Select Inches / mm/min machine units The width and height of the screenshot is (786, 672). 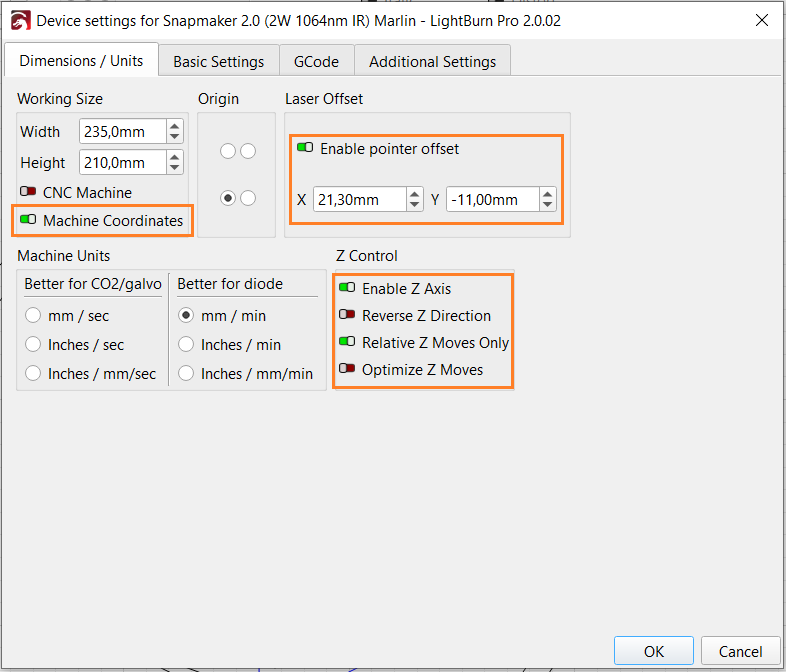tap(186, 373)
